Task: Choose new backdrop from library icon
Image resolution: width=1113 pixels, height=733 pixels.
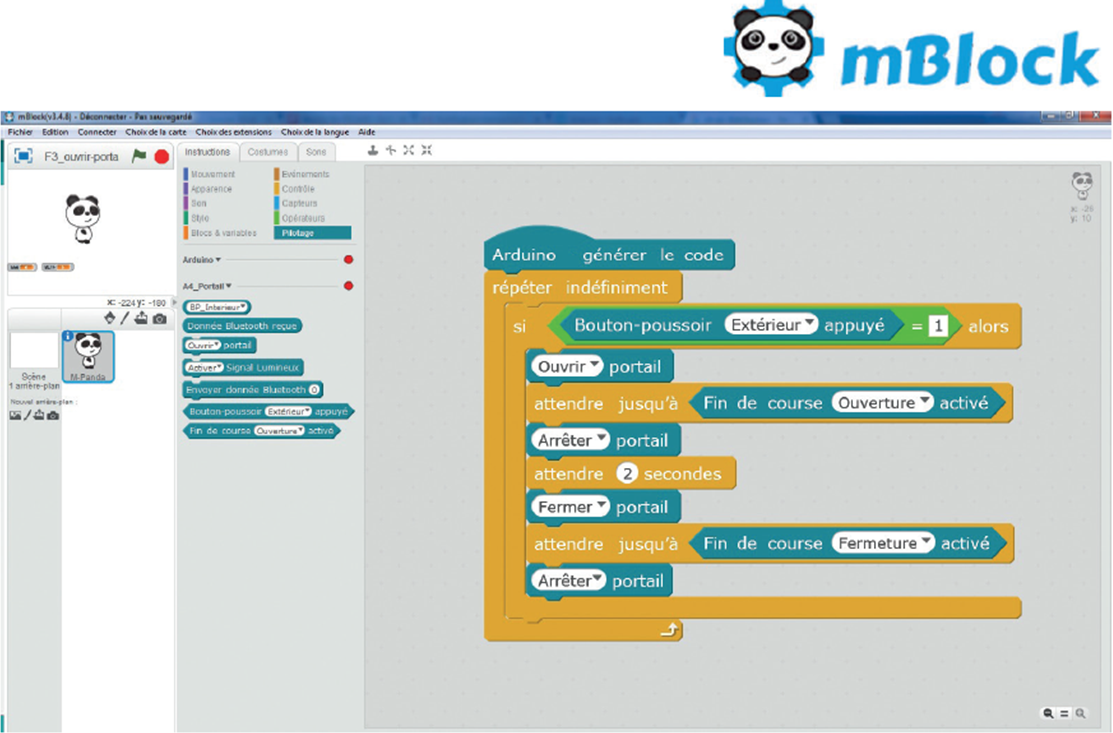Action: [15, 415]
